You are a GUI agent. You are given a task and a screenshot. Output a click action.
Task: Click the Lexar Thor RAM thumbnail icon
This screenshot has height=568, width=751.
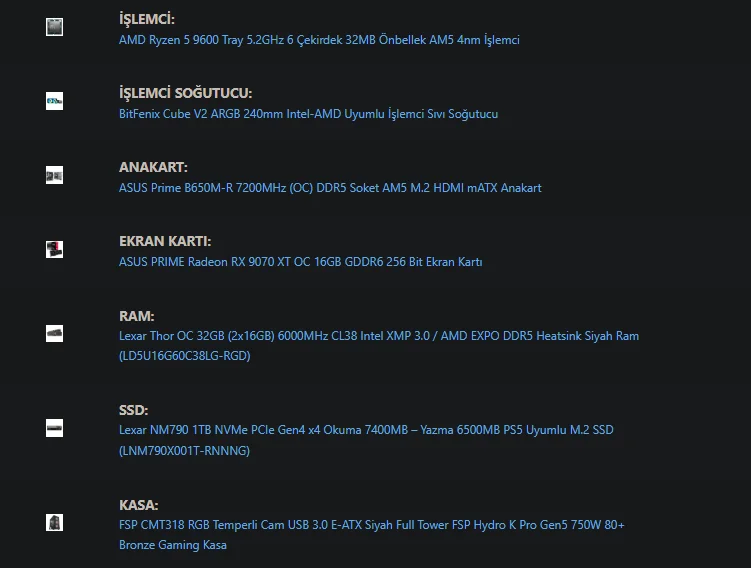54,333
